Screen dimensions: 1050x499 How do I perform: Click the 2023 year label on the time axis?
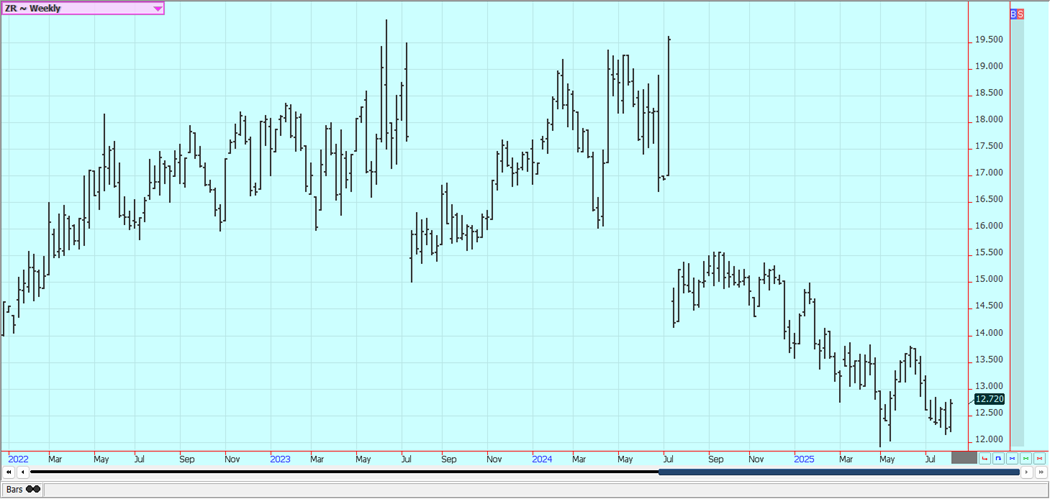click(x=280, y=459)
